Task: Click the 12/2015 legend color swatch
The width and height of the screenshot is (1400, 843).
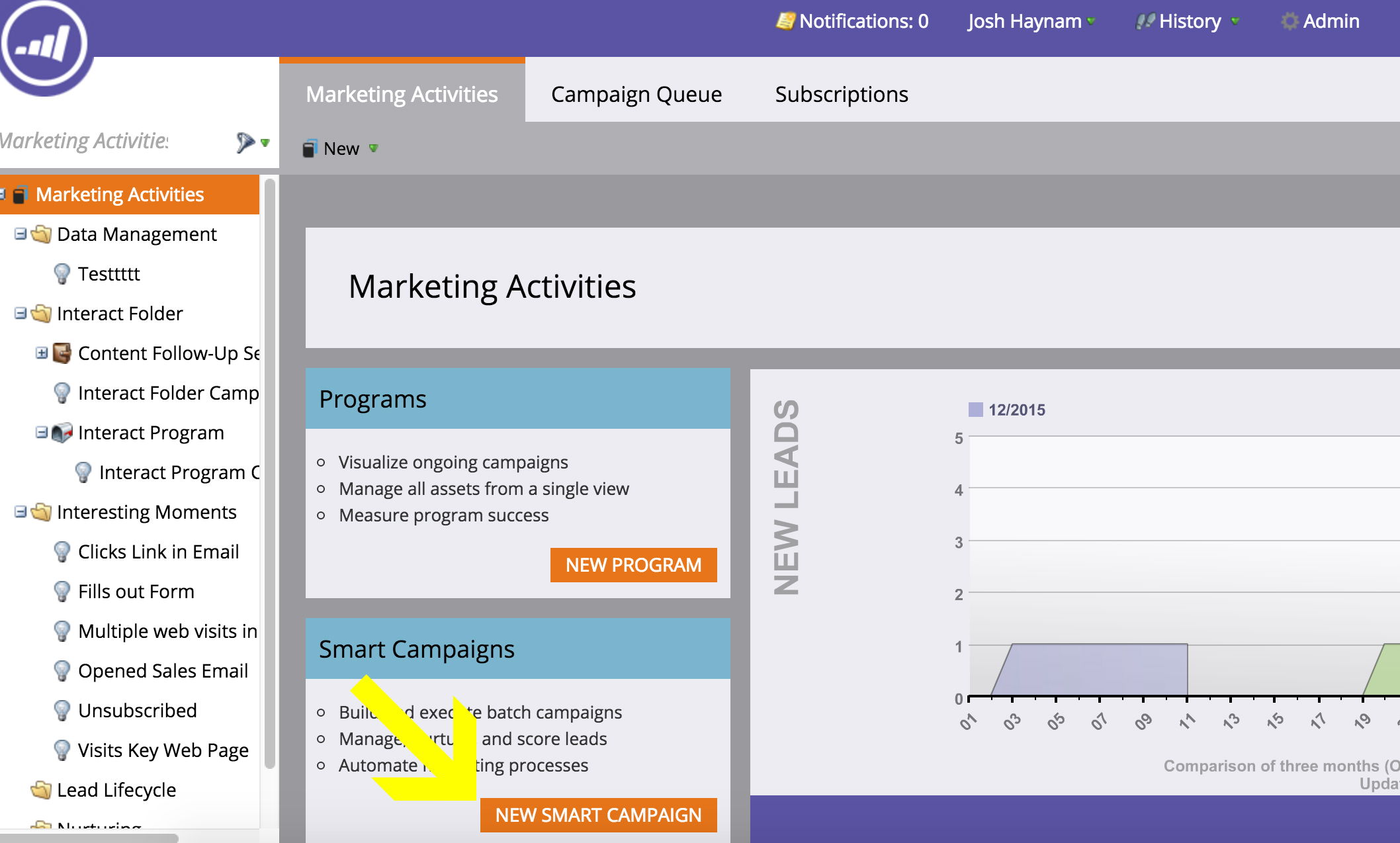Action: click(x=975, y=410)
